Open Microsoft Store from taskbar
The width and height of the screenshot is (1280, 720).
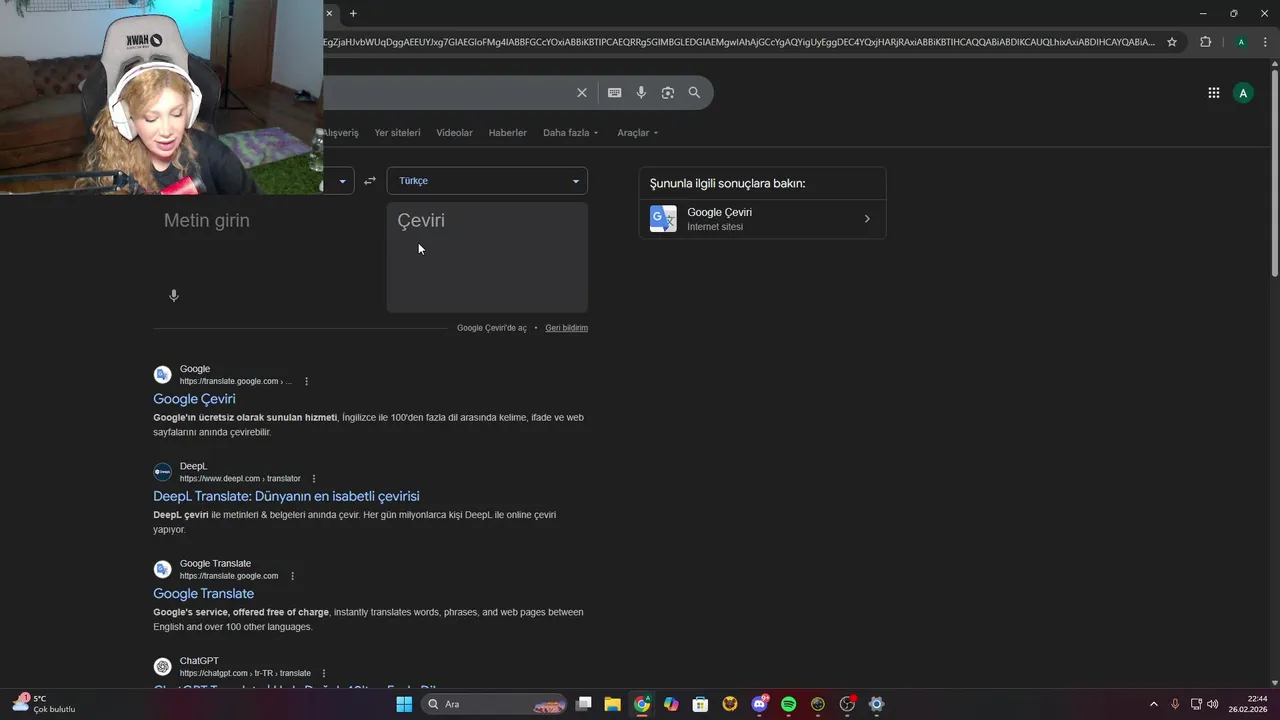[700, 704]
